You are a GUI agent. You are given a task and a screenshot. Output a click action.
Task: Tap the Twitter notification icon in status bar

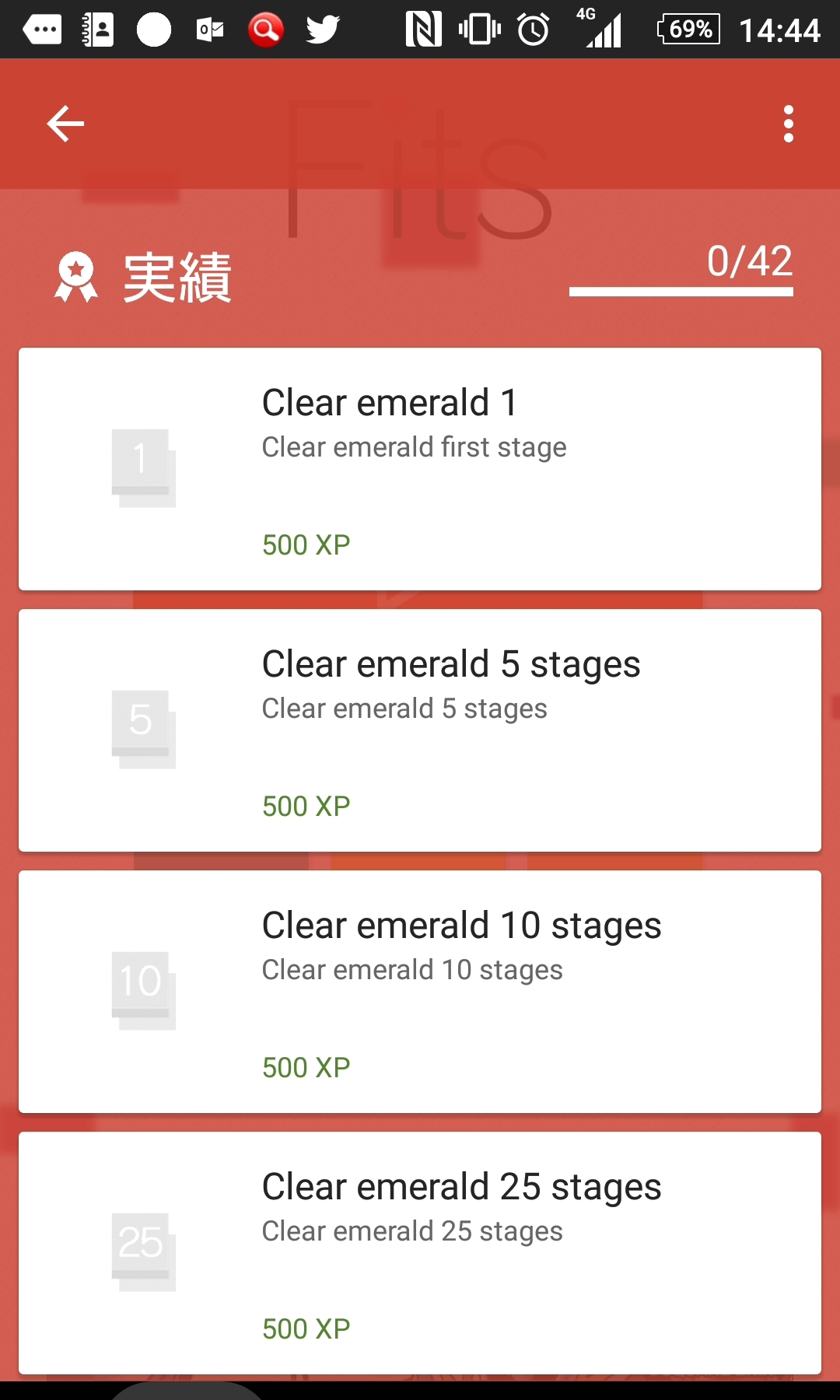click(x=323, y=30)
